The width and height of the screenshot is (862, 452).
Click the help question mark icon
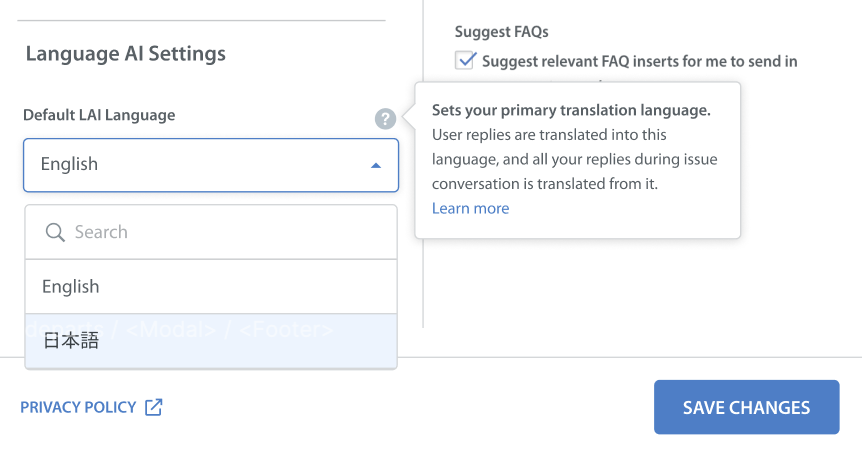385,119
